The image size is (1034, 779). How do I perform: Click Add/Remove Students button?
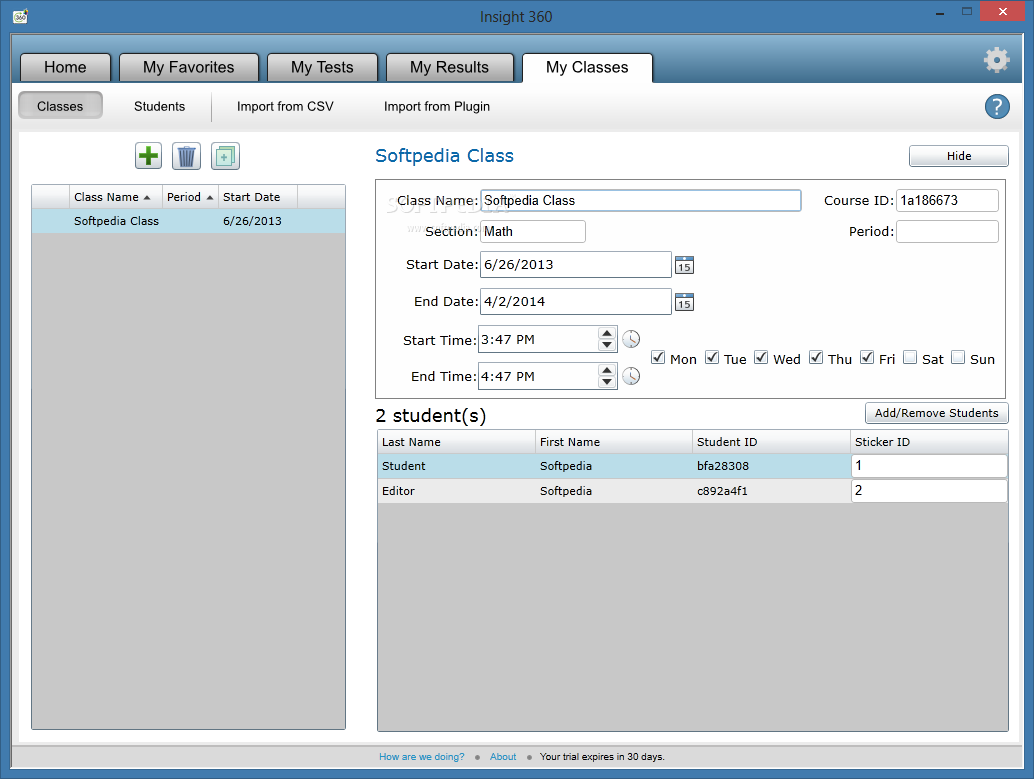(x=936, y=413)
